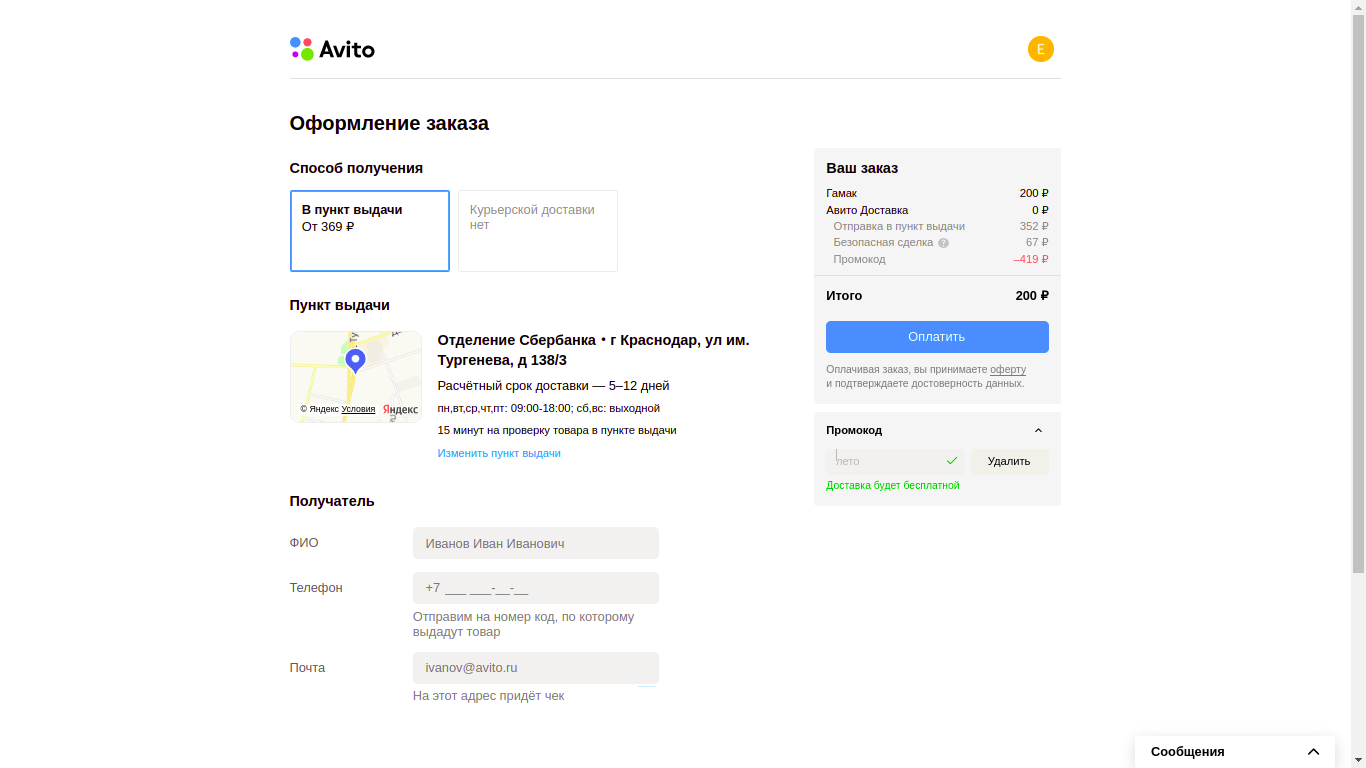Click "Изменить пункт выдачи" link

(x=499, y=453)
